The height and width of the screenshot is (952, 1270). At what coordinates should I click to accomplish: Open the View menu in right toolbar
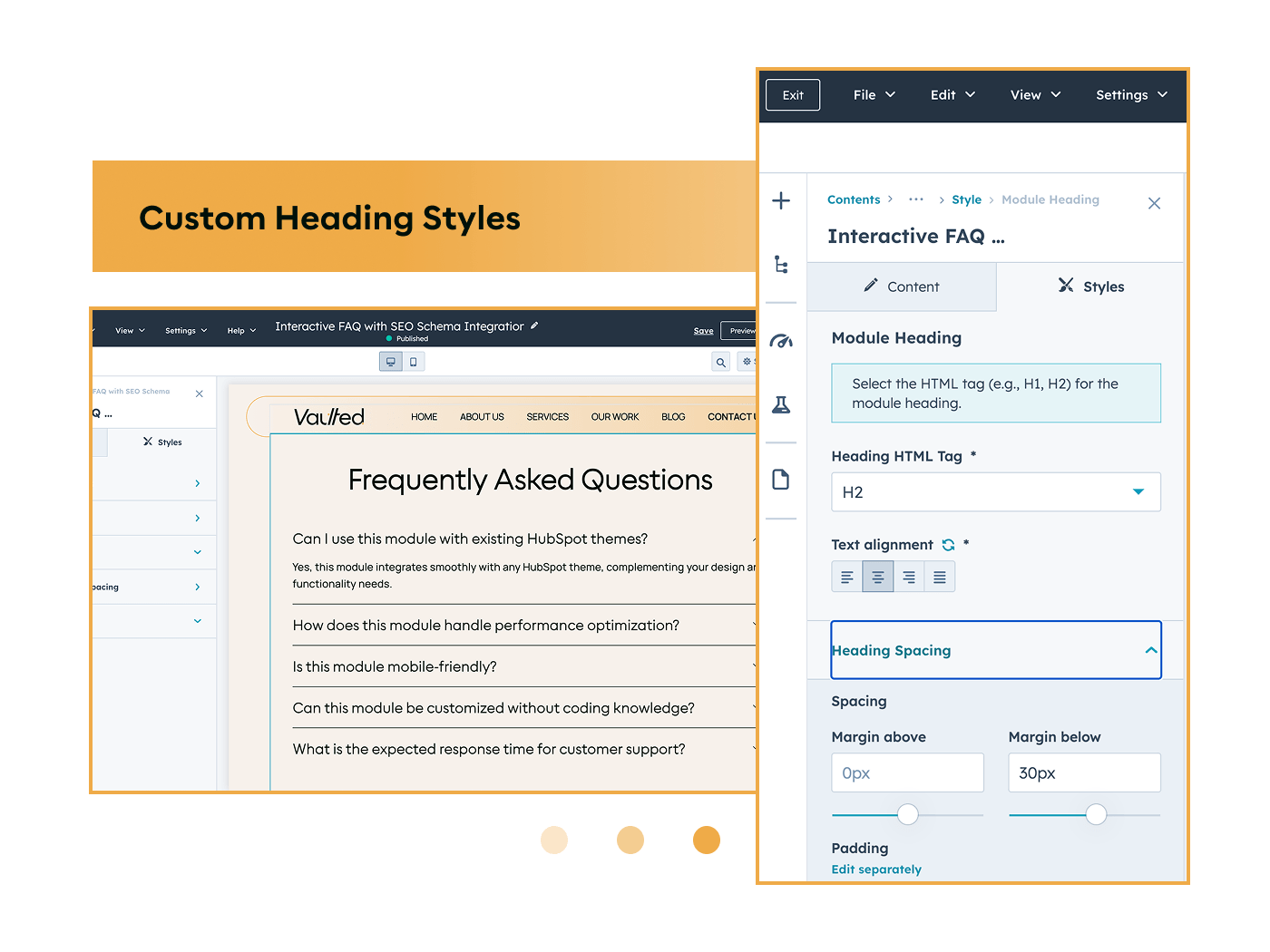(1036, 94)
